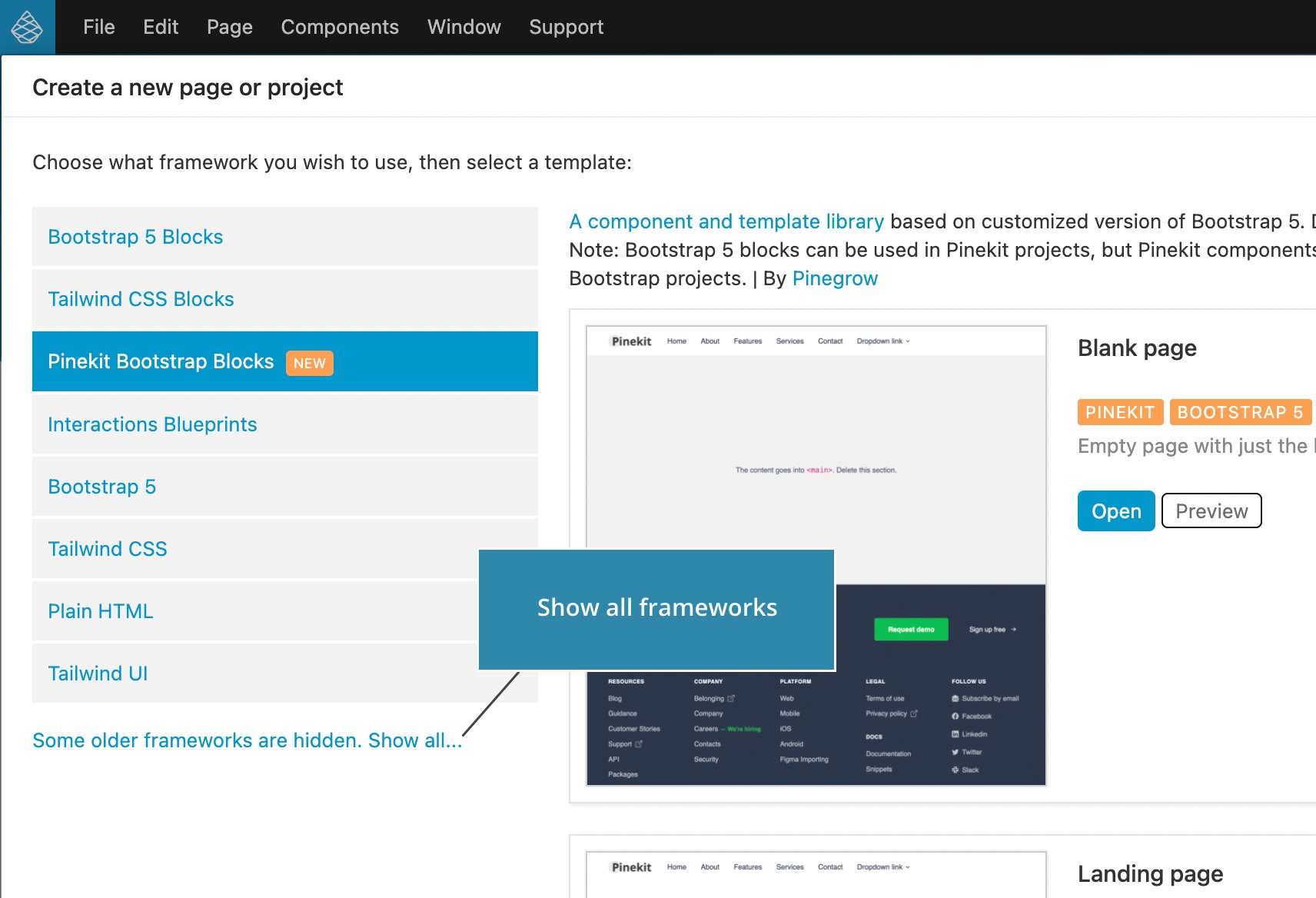Select Pinekit Bootstrap Blocks framework

[285, 361]
